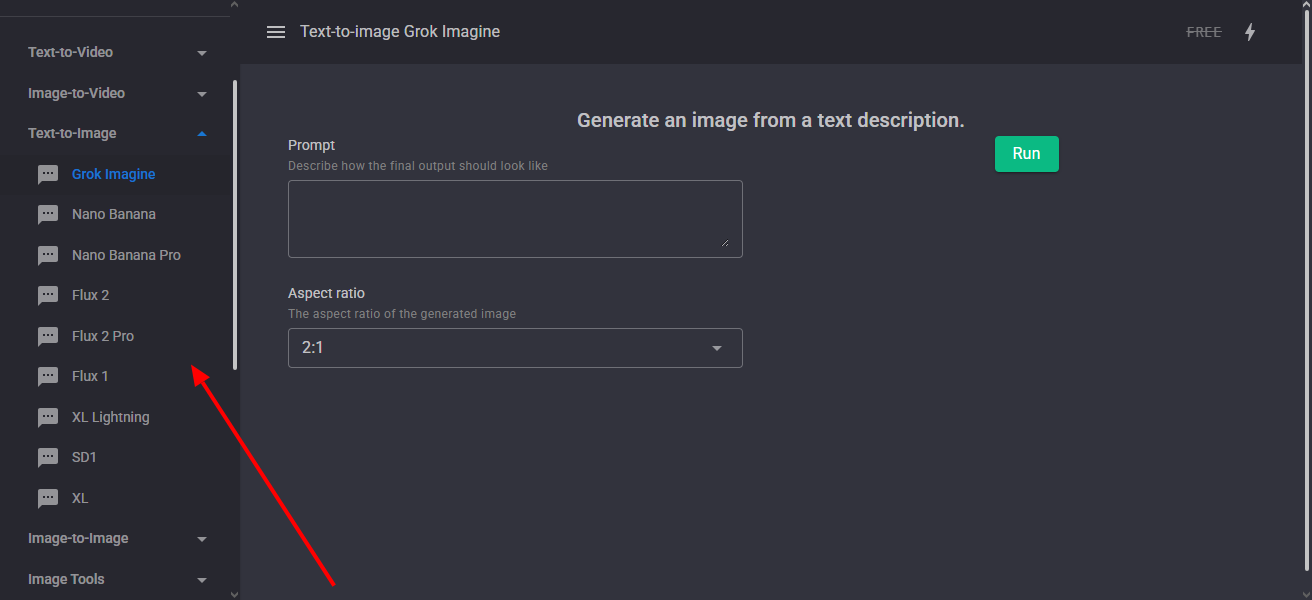Click the lightning bolt icon near FREE label

pos(1250,31)
